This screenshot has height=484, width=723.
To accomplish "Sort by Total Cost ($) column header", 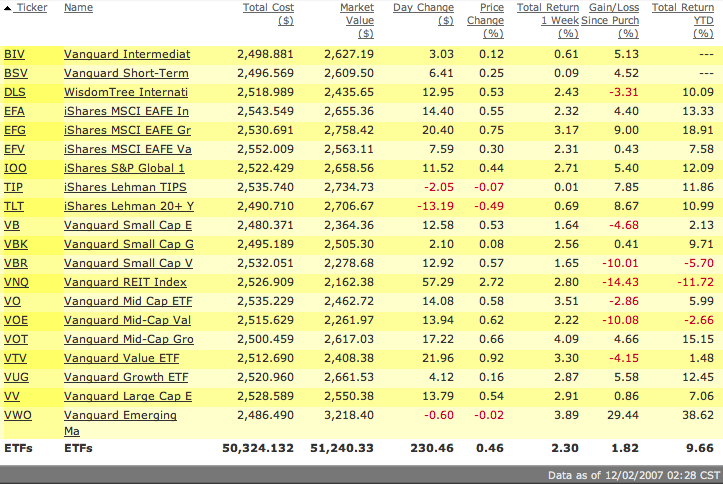I will [x=268, y=14].
